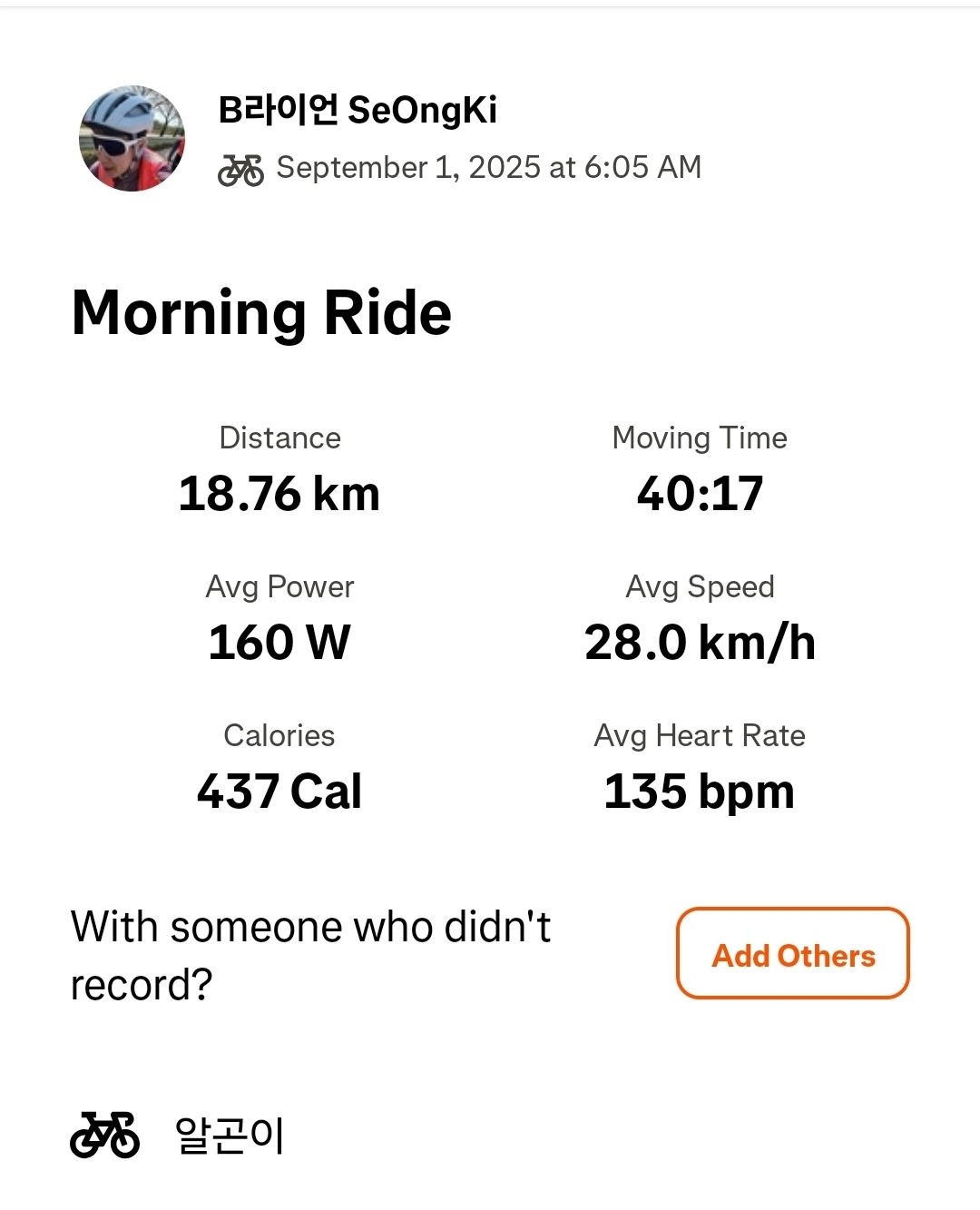This screenshot has width=980, height=1210.
Task: Click the Moving Time label
Action: [x=700, y=438]
